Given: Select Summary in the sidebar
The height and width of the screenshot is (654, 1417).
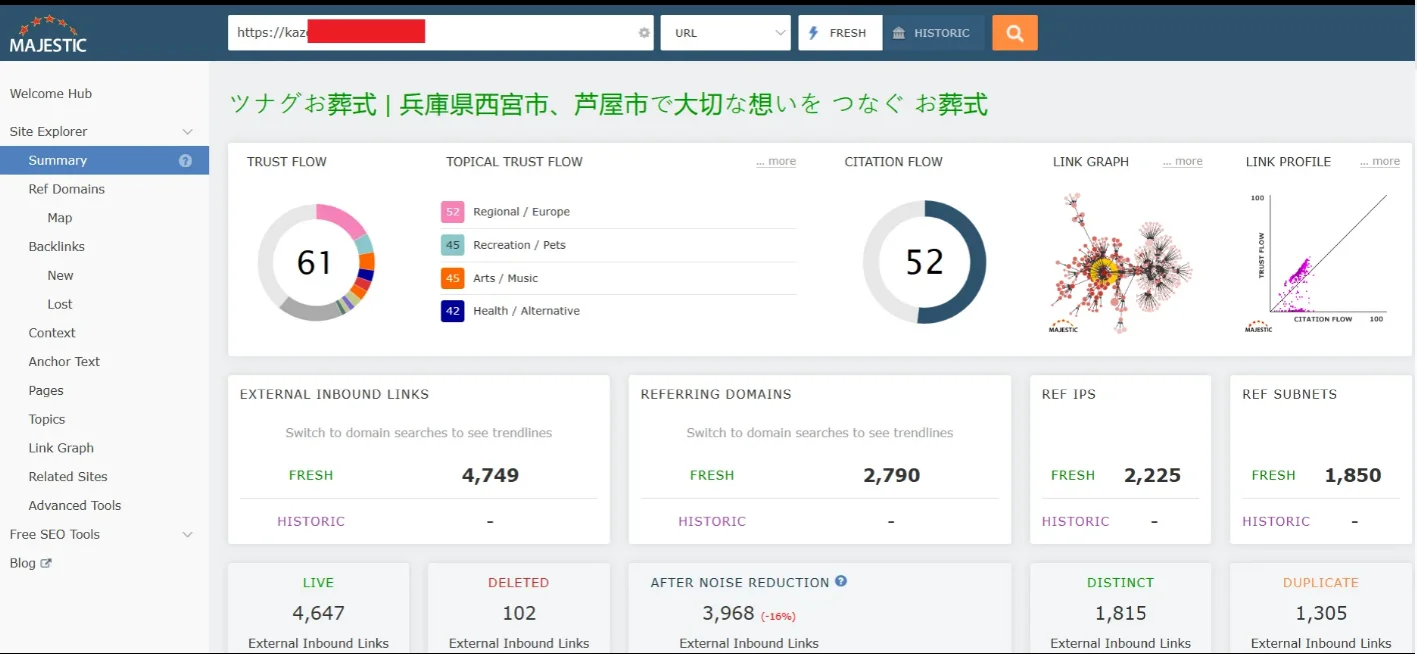Looking at the screenshot, I should point(104,160).
